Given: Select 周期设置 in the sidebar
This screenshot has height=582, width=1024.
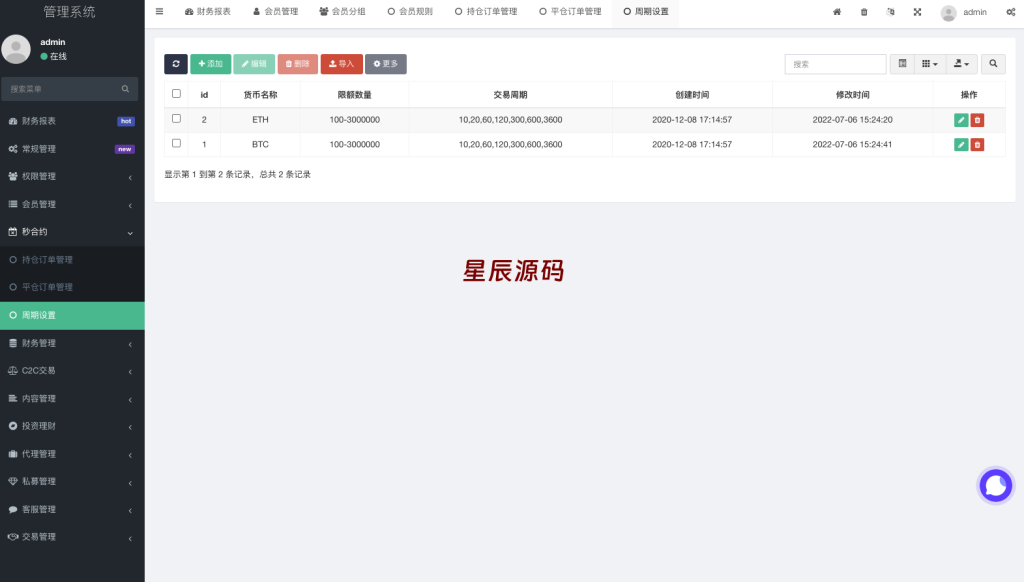Looking at the screenshot, I should [72, 315].
